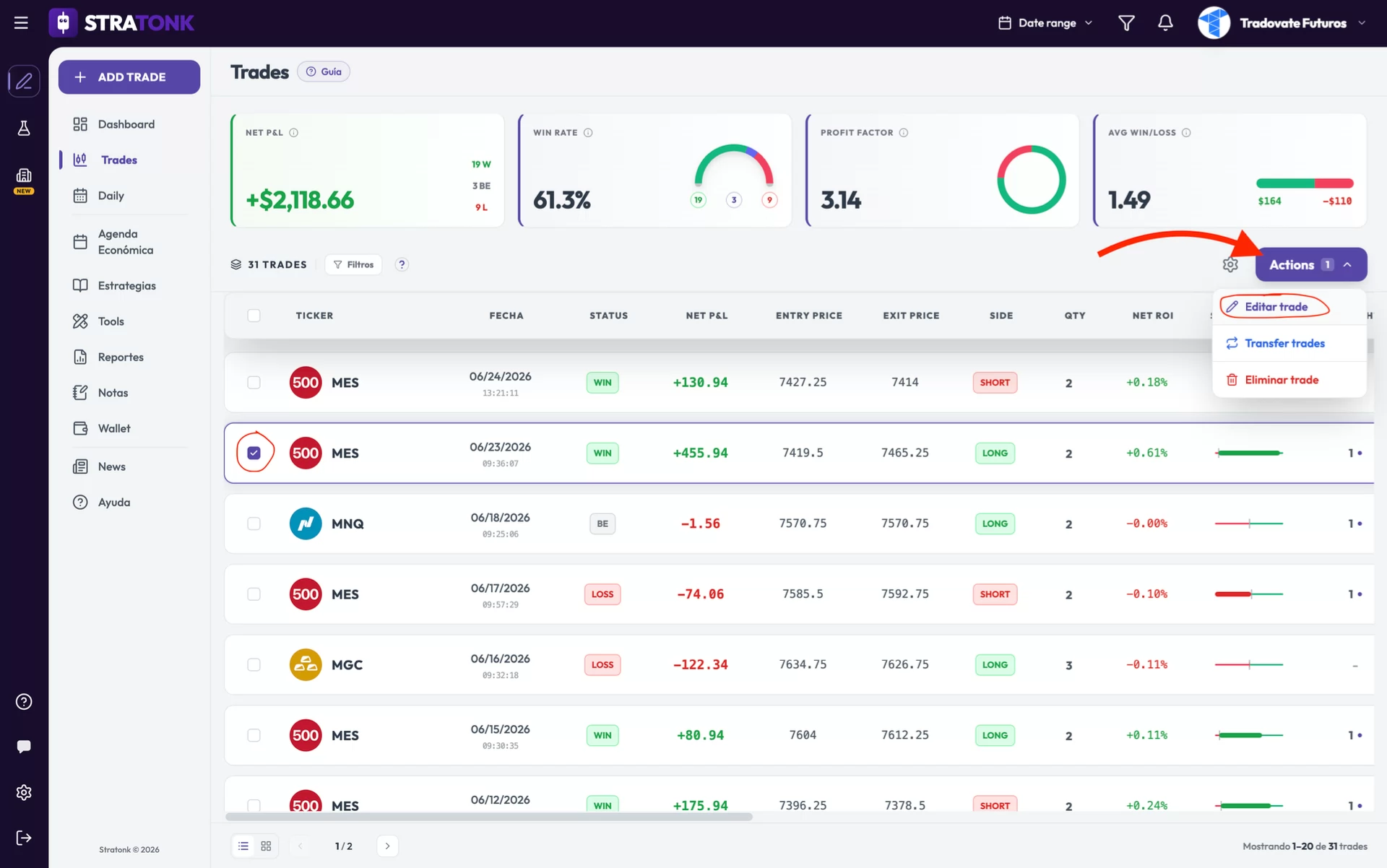Open the notifications bell
The height and width of the screenshot is (868, 1387).
coord(1165,23)
